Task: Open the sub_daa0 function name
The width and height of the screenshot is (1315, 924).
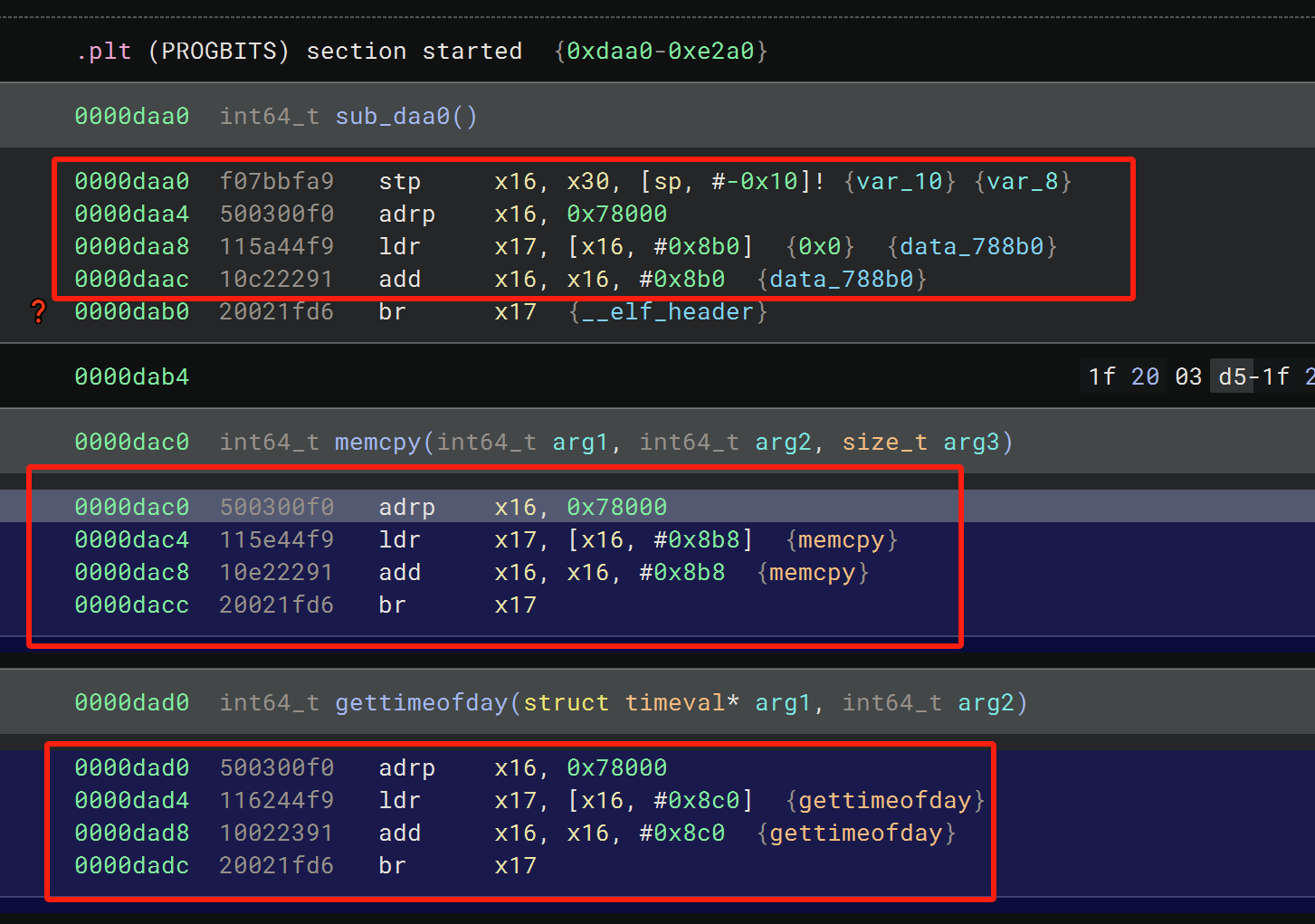Action: tap(393, 116)
